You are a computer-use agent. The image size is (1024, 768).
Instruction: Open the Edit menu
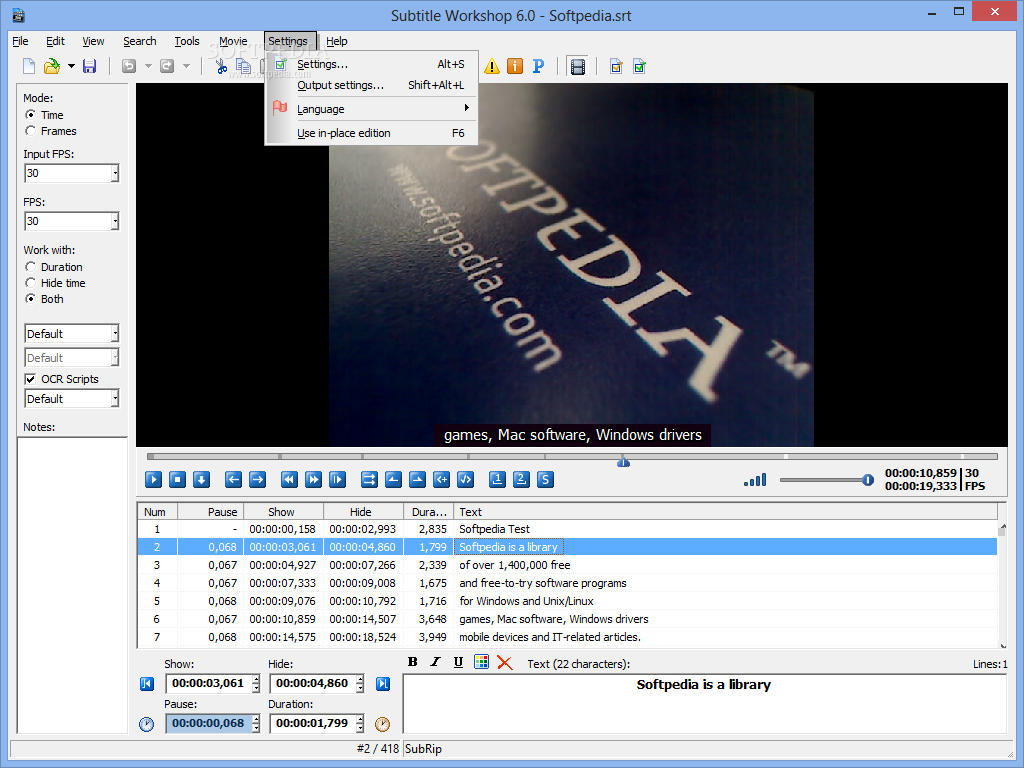[55, 41]
